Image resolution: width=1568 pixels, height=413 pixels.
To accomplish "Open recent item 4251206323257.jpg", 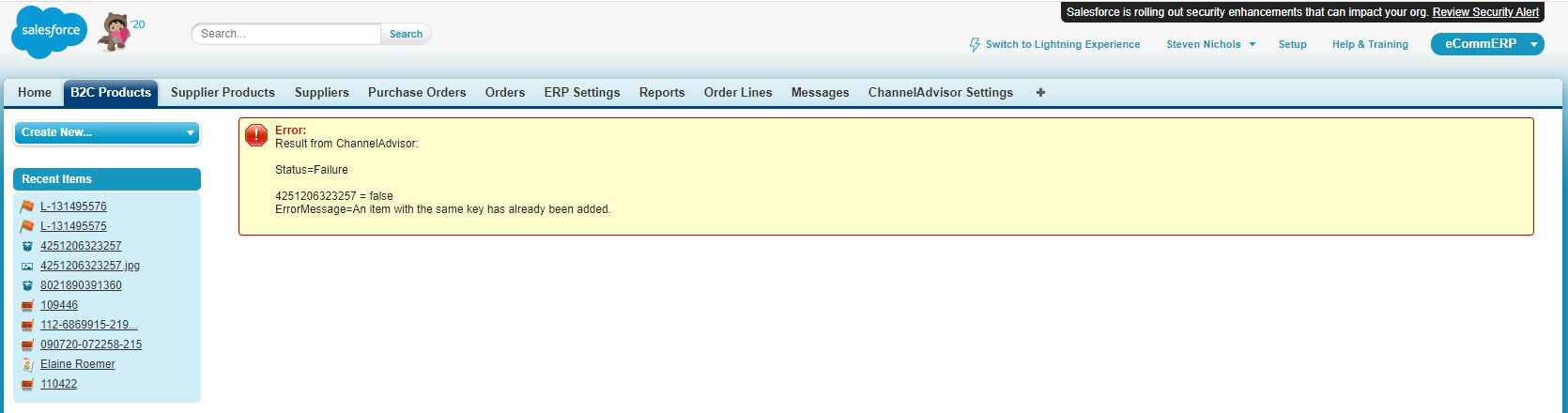I will pyautogui.click(x=90, y=266).
